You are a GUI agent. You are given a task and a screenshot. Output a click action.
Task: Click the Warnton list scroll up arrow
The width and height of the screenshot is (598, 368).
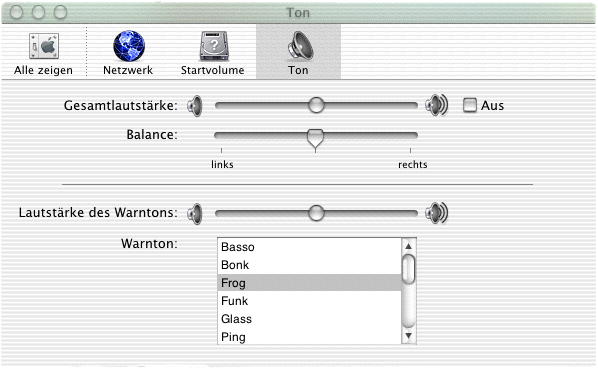point(408,246)
